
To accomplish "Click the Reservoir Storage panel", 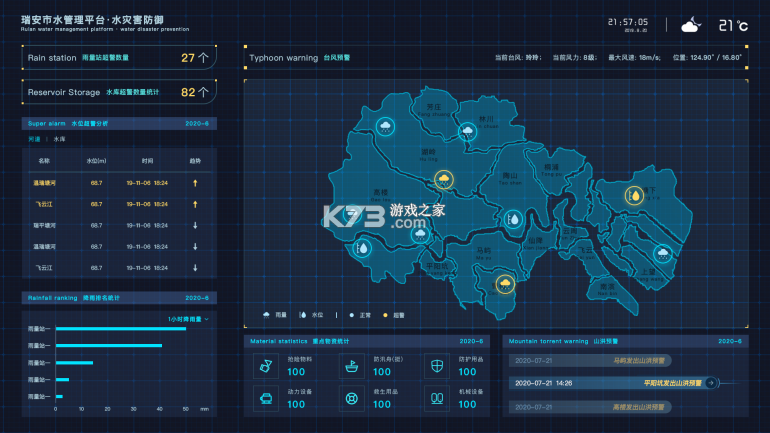I will pos(119,92).
